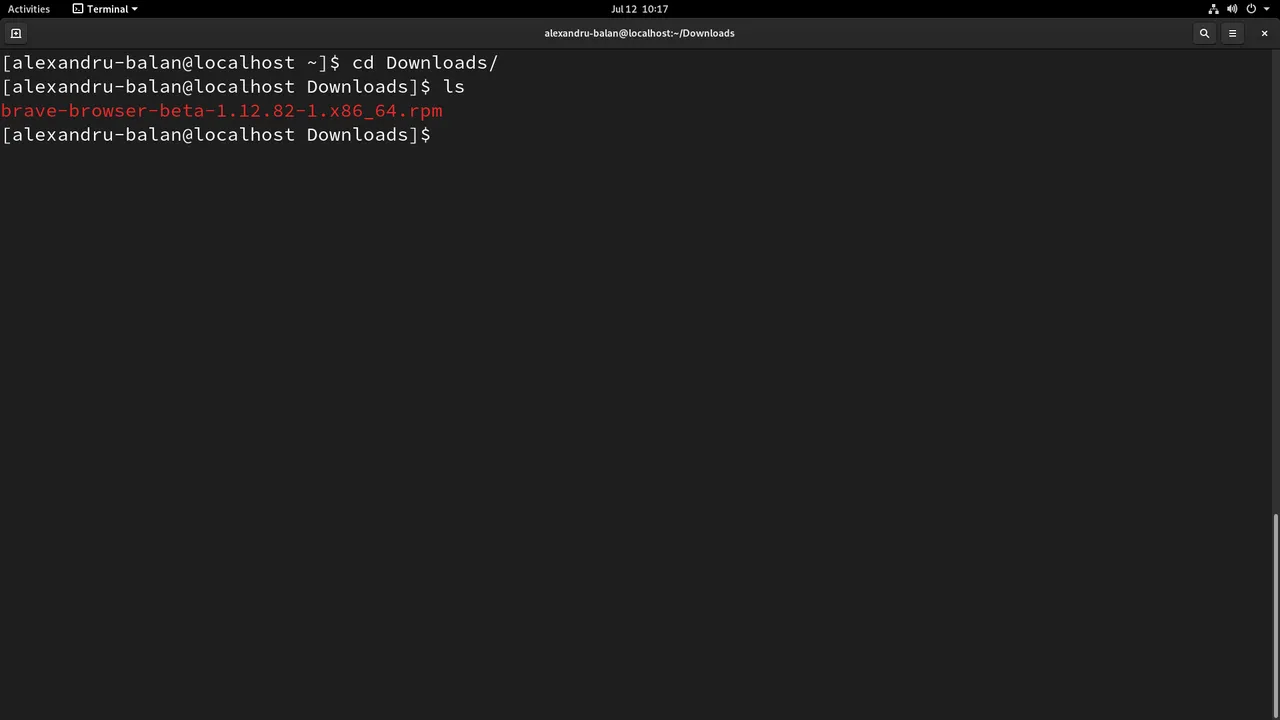Open the terminal hamburger menu

tap(1232, 33)
